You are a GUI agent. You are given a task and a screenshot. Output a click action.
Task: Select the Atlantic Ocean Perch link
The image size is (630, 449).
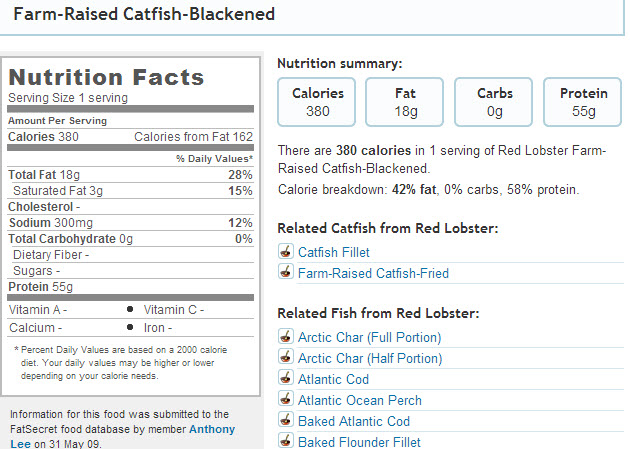coord(360,400)
